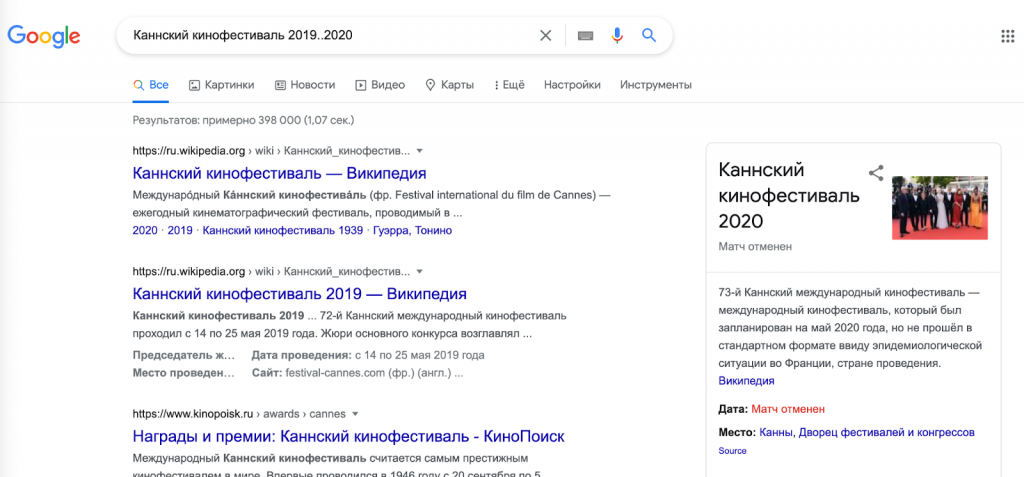Start voice search with microphone icon
This screenshot has height=477, width=1024.
pos(617,36)
